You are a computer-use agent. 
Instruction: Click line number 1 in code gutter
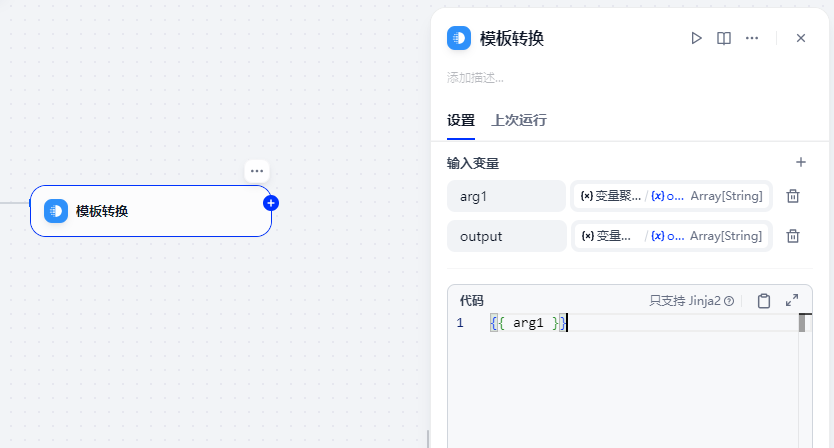point(460,323)
